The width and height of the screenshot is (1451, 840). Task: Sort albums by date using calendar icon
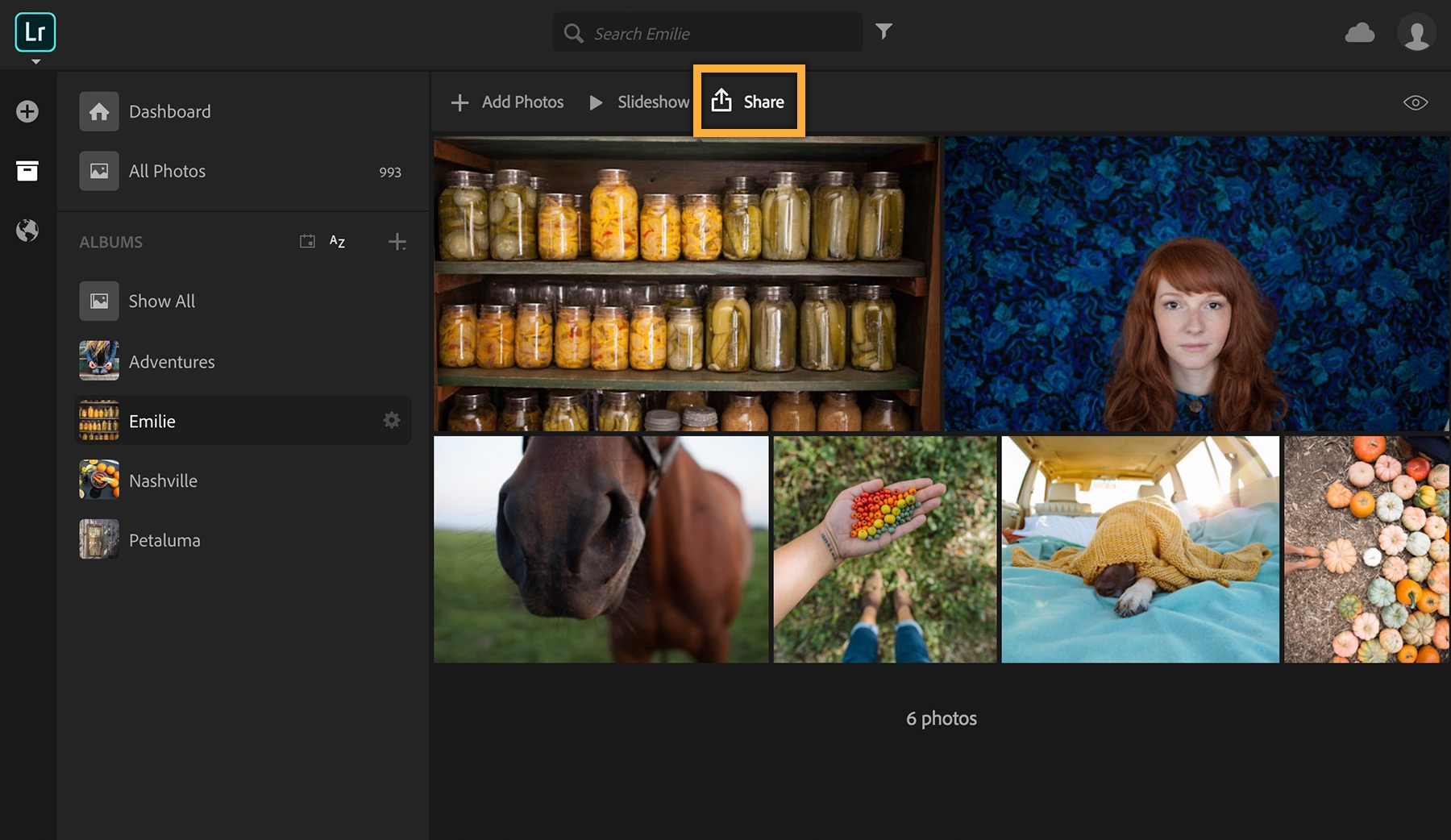click(307, 241)
